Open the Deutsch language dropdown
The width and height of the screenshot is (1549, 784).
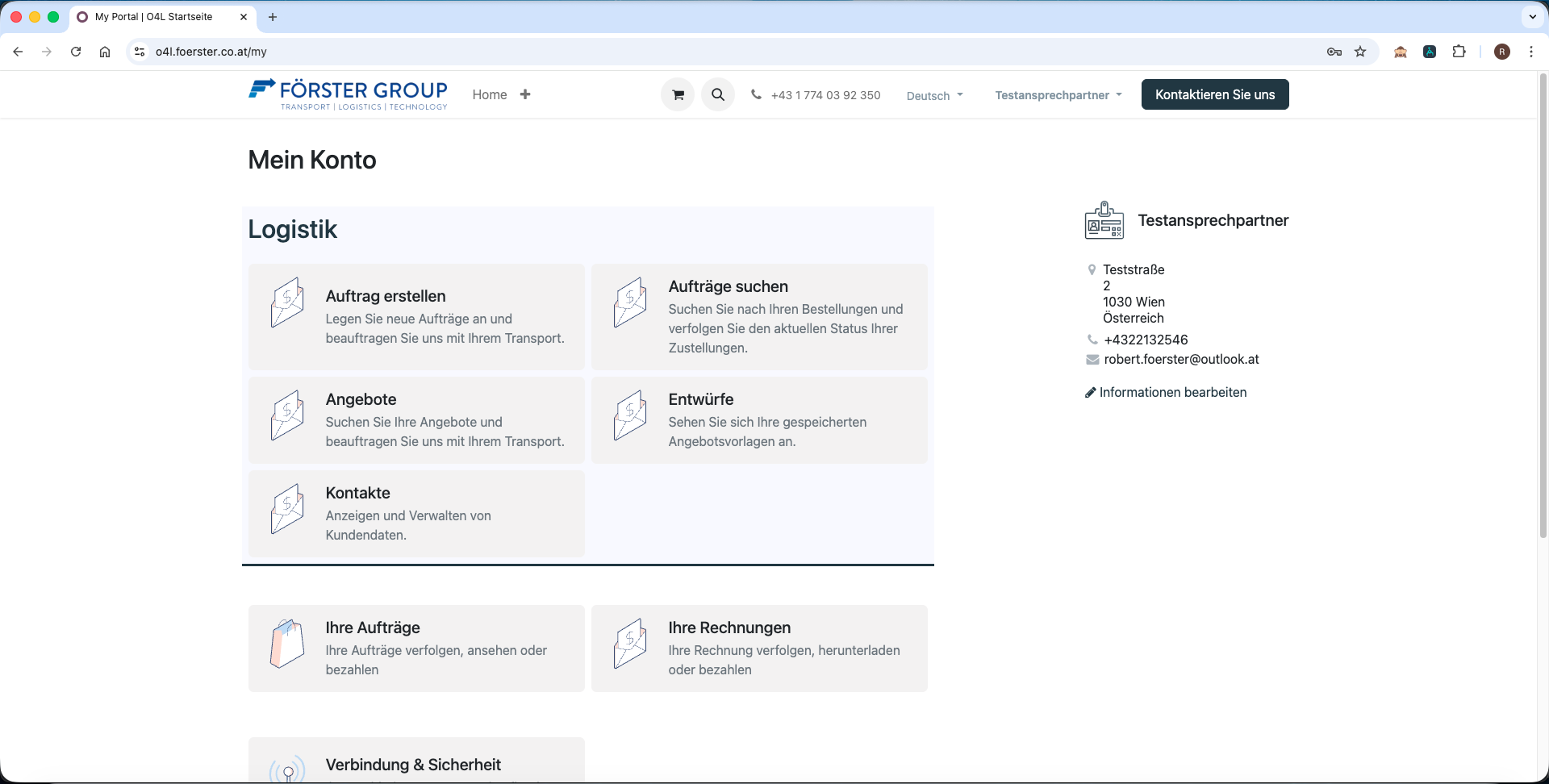point(934,94)
